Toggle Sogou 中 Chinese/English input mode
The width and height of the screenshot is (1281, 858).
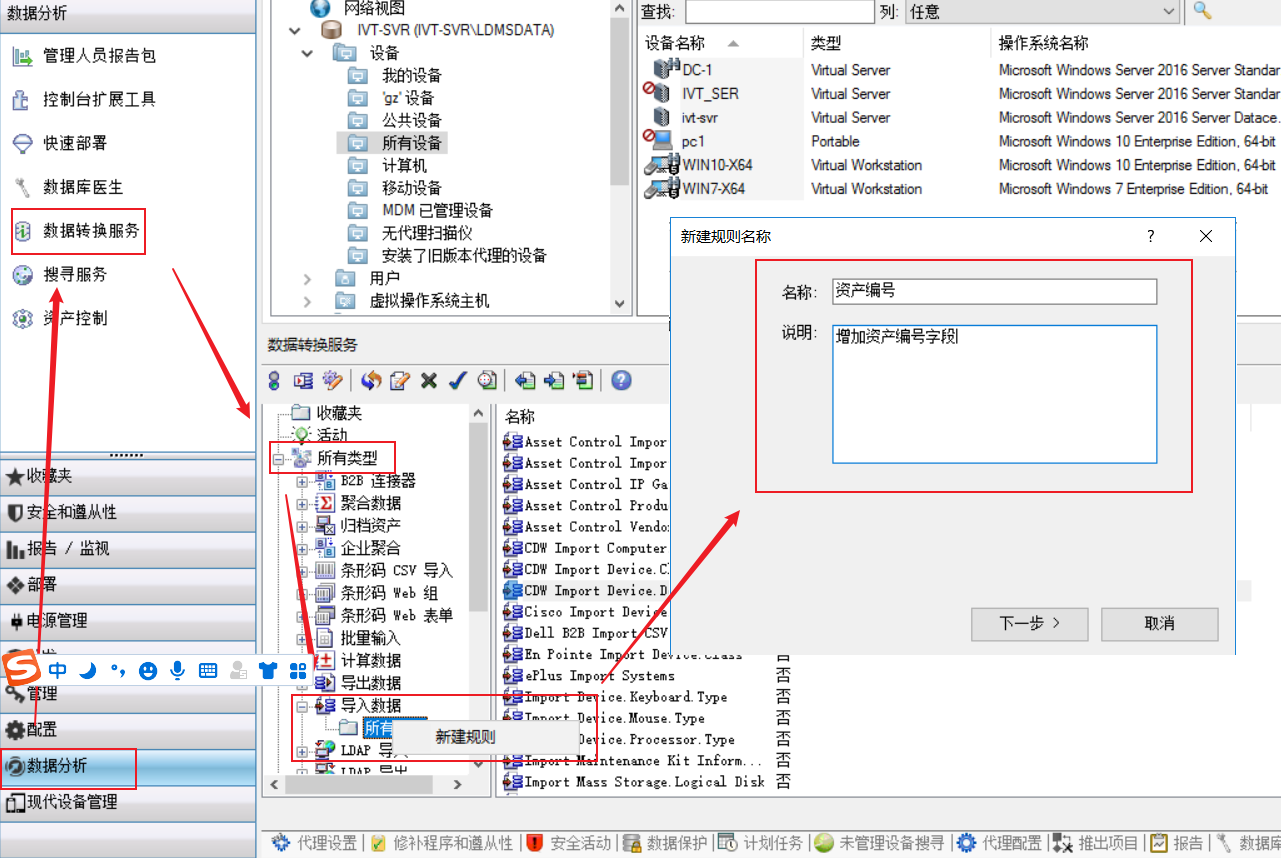pyautogui.click(x=58, y=670)
